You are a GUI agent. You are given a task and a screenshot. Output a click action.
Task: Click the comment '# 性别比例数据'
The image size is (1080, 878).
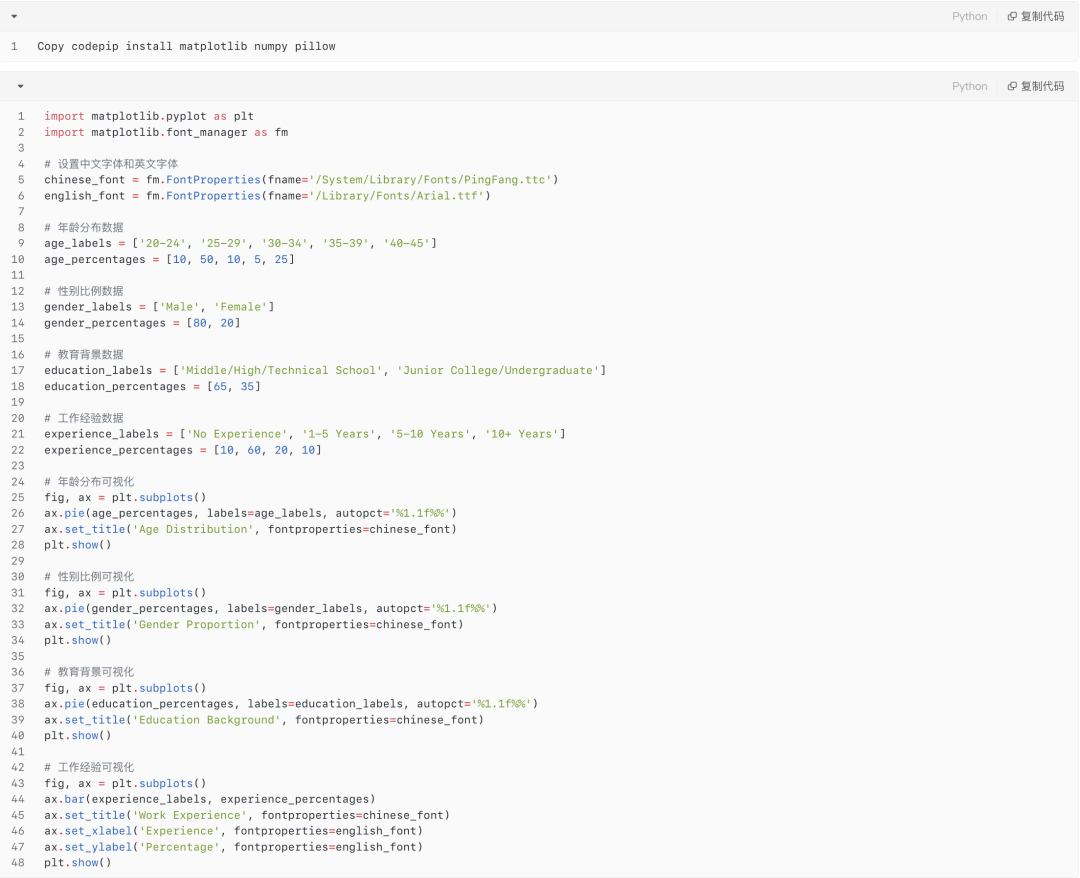pyautogui.click(x=84, y=291)
